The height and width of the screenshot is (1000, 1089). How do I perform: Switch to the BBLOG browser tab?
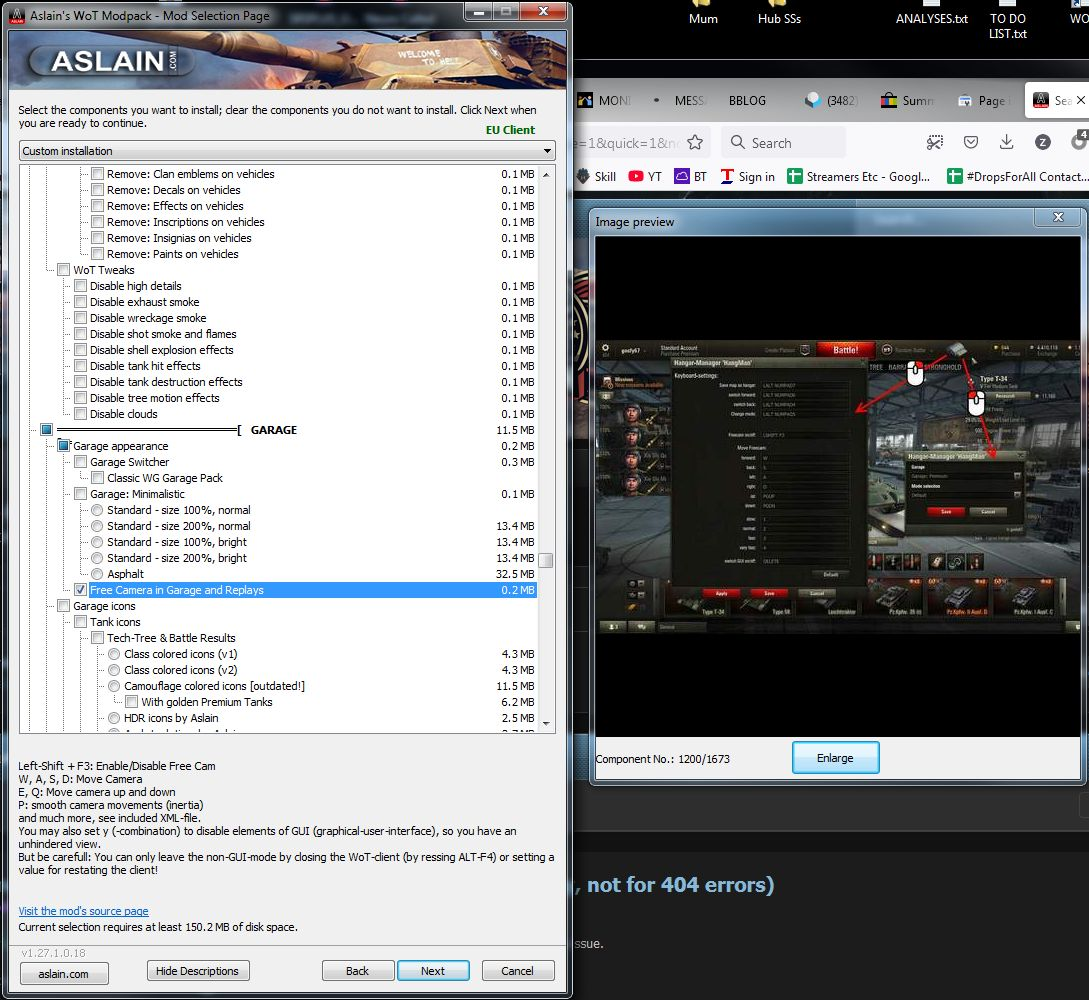pos(747,100)
